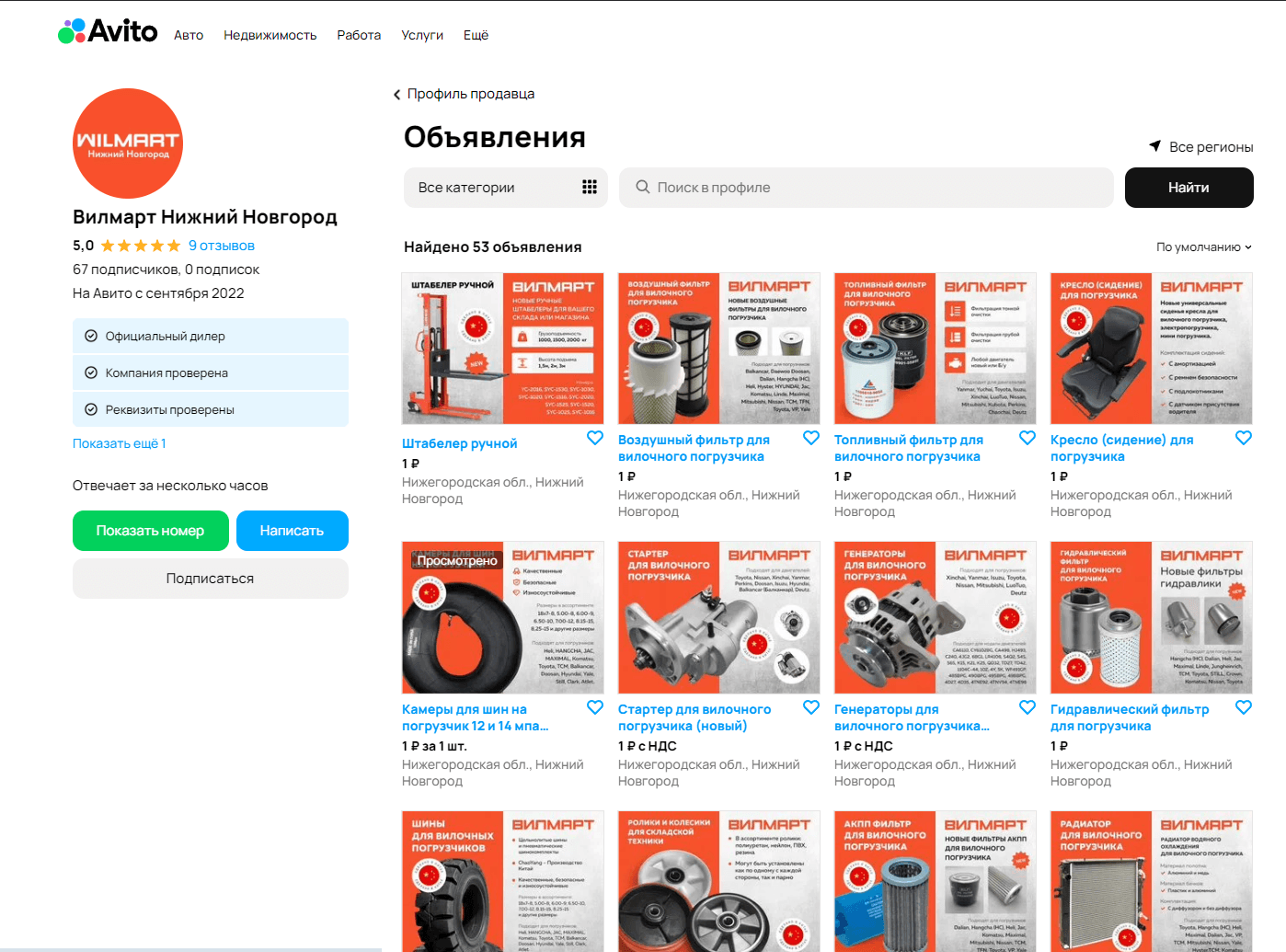Image resolution: width=1286 pixels, height=952 pixels.
Task: Open the Кресло для погрузчика listing image
Action: [1152, 349]
